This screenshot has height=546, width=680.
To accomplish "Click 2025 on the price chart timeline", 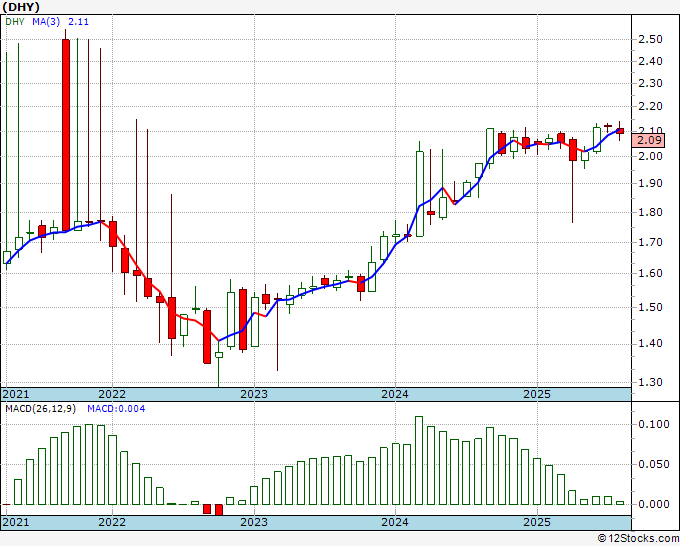I will point(537,394).
